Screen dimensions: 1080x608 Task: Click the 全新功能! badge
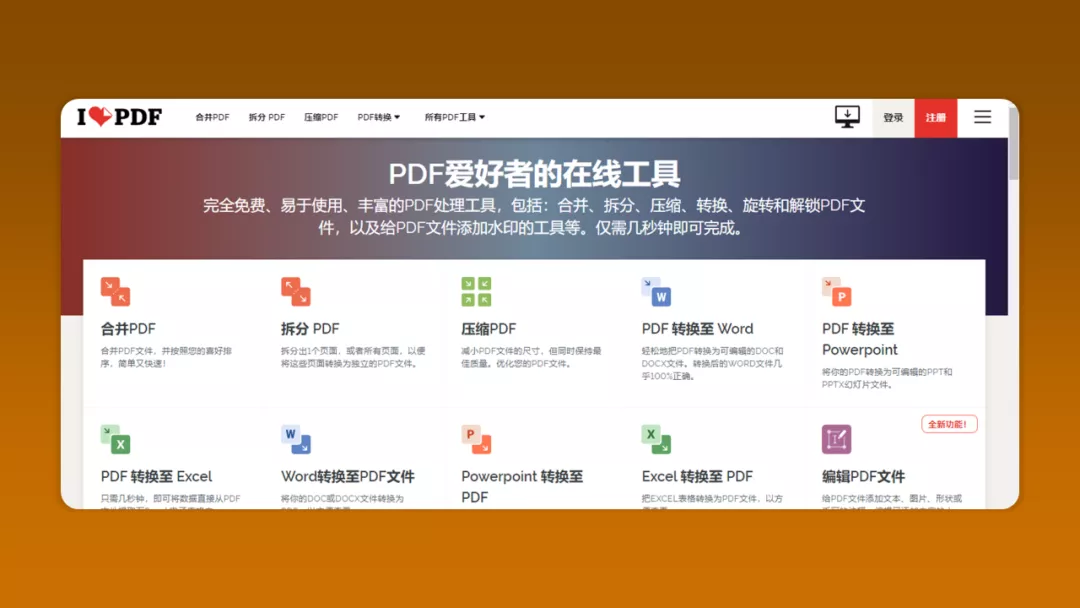coord(949,424)
